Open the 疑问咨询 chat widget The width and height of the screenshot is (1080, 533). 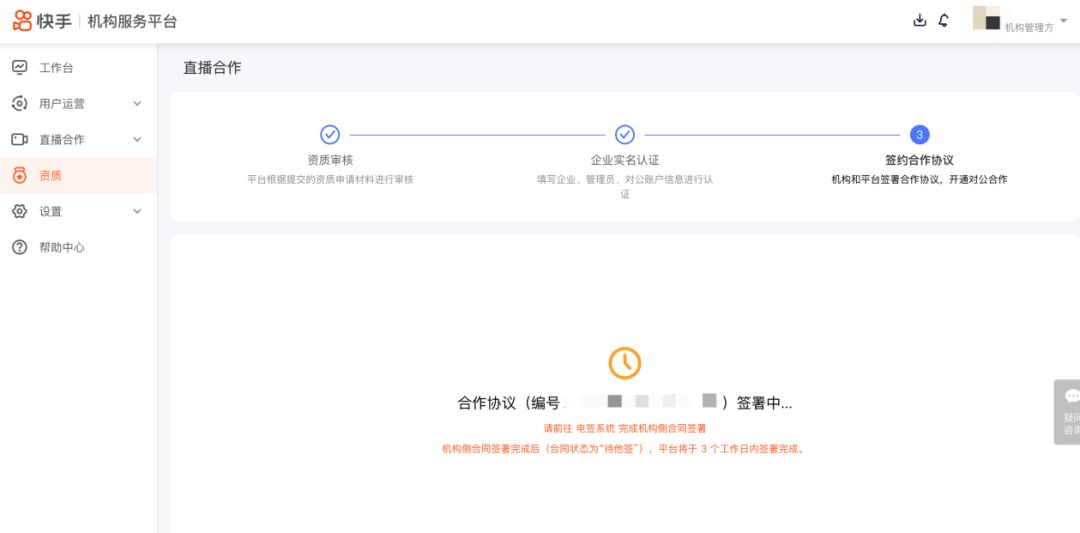click(x=1068, y=411)
